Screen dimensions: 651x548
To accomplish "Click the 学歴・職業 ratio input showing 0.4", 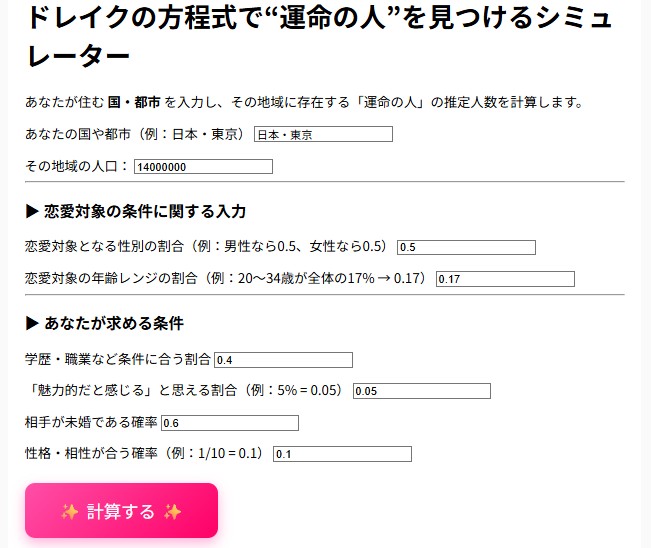I will (283, 360).
